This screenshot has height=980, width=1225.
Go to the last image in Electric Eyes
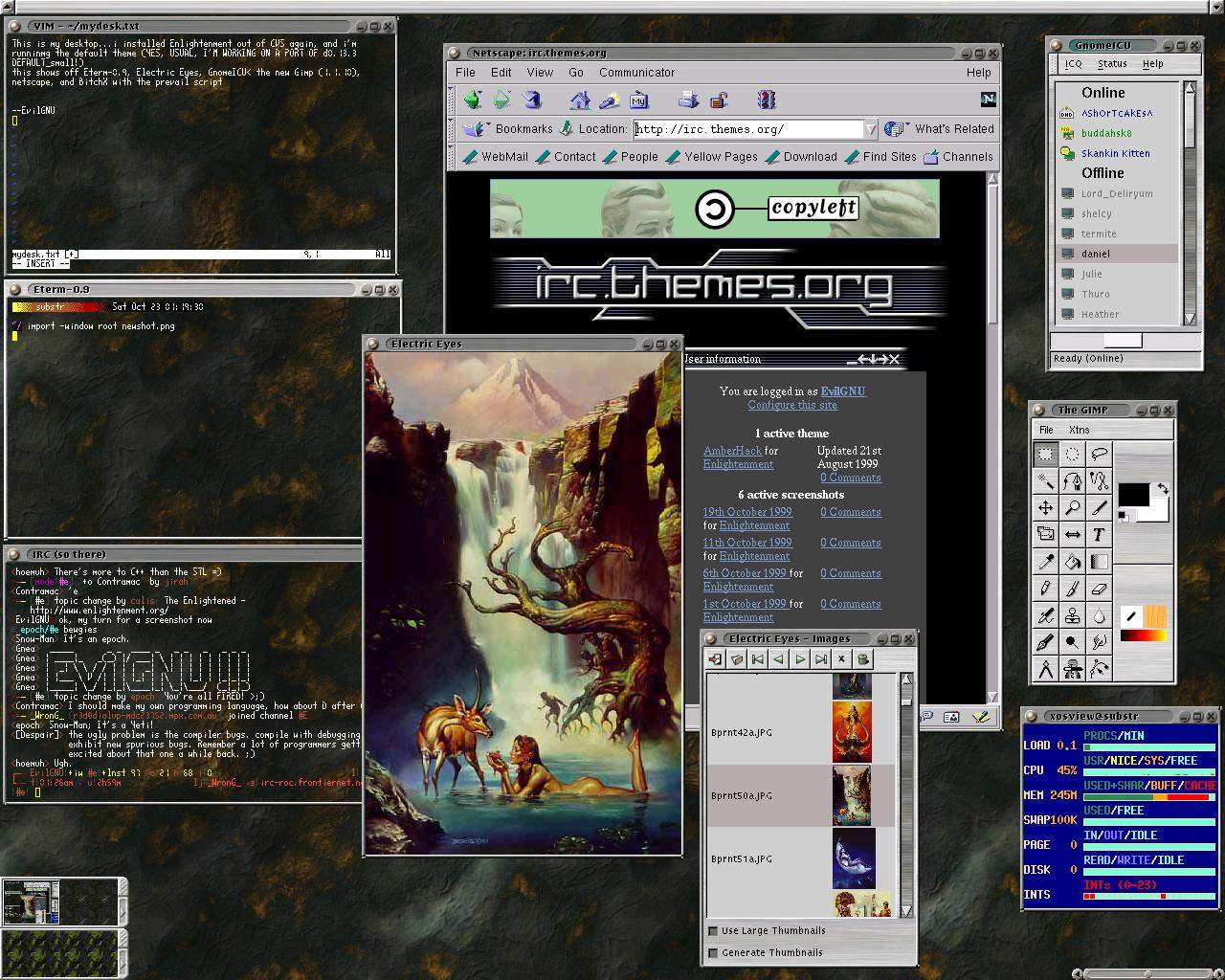[821, 658]
